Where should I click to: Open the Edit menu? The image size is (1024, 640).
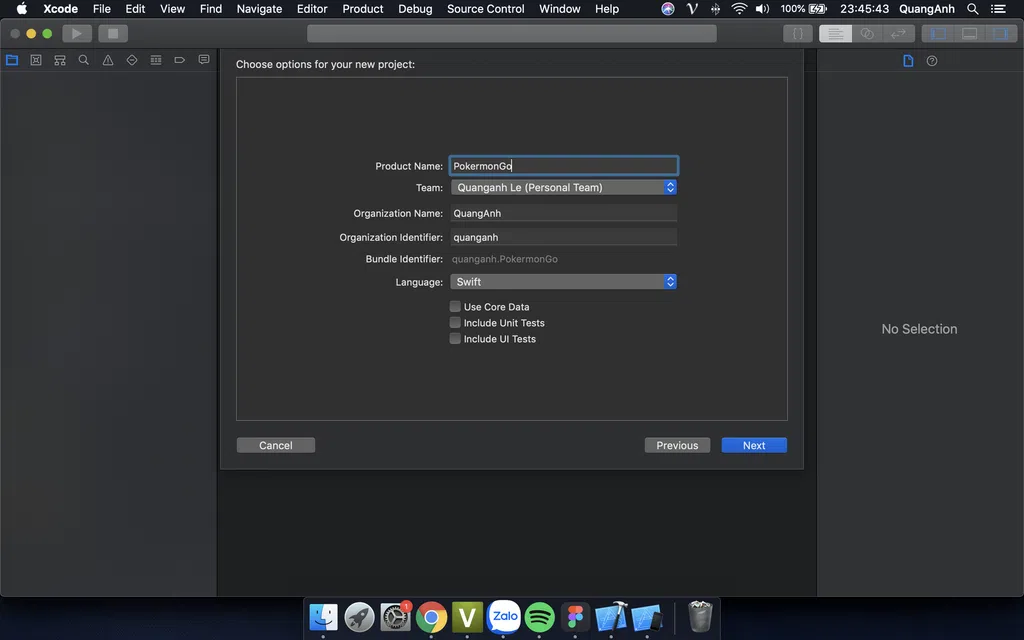click(x=135, y=9)
